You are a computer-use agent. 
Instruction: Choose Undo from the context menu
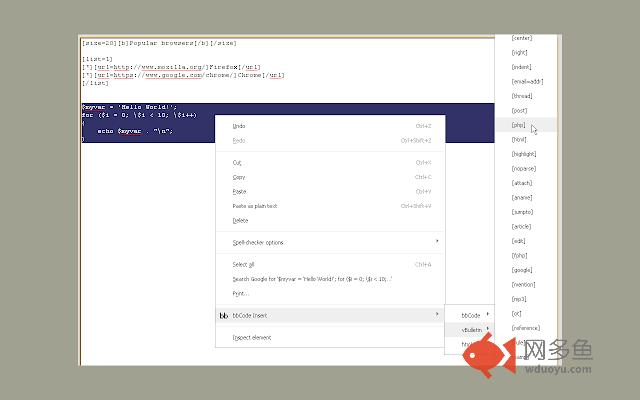239,126
